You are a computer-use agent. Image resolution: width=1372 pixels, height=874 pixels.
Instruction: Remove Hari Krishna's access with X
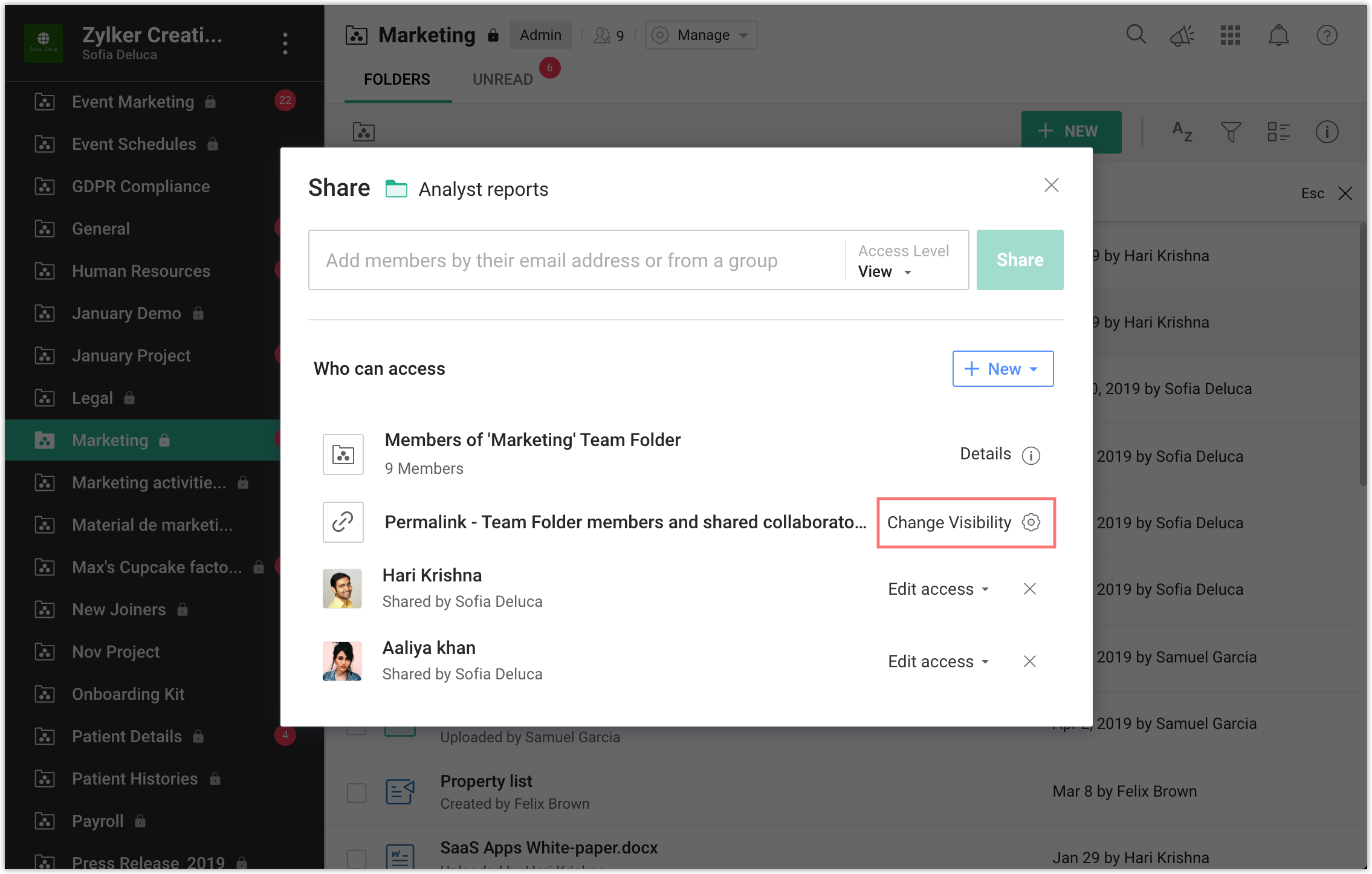1030,589
